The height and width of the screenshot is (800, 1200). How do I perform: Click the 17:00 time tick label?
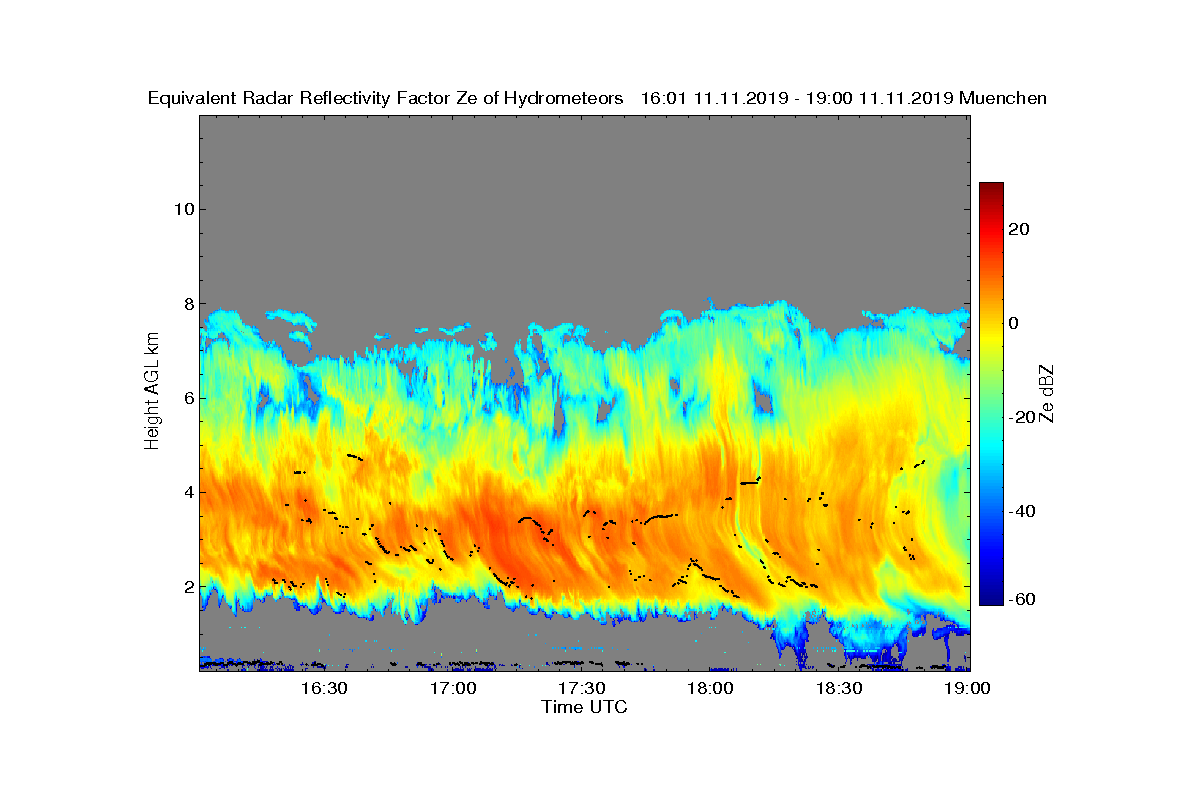[452, 689]
